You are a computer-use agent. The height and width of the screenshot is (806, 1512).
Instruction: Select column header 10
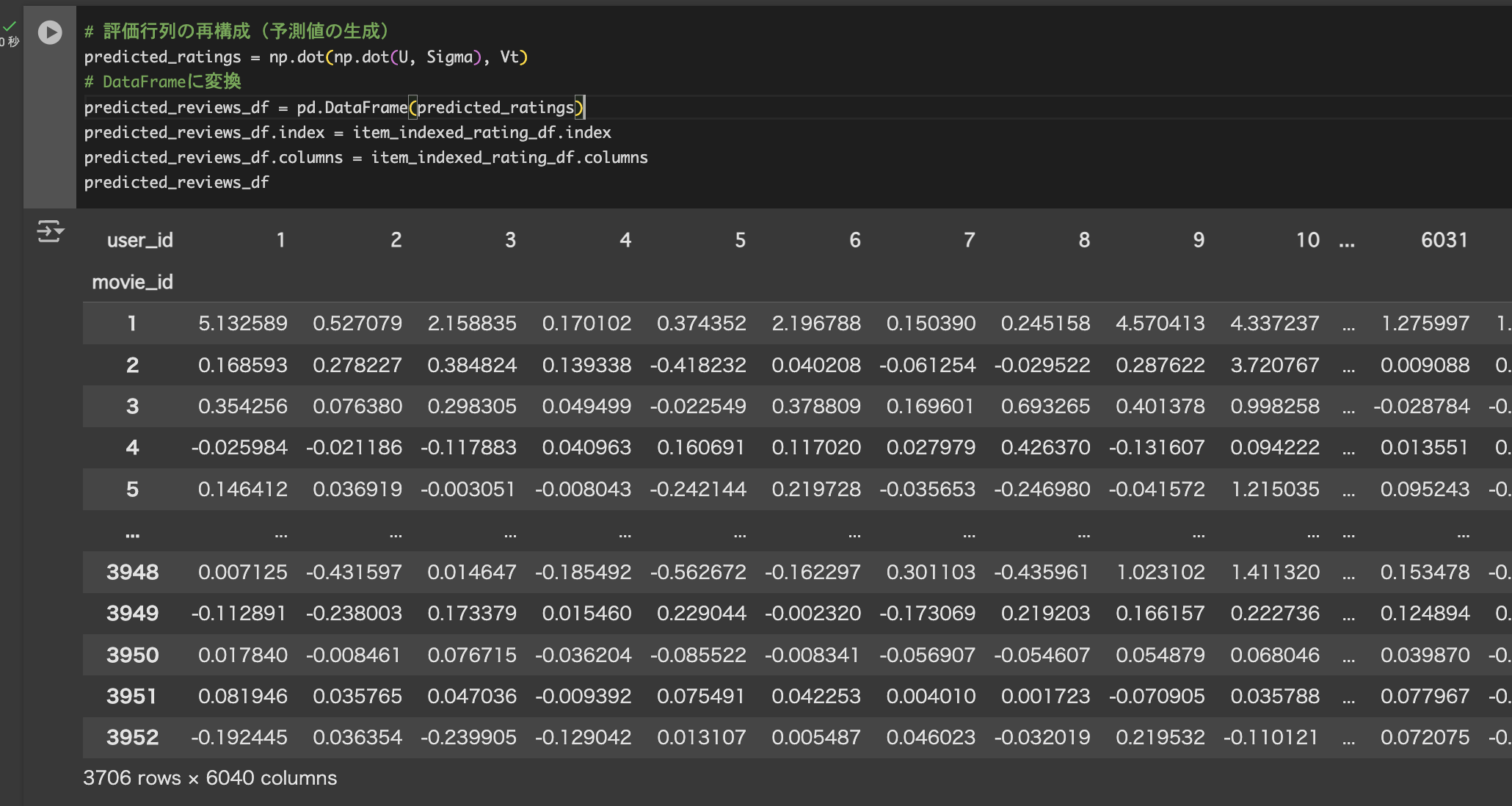pos(1307,240)
